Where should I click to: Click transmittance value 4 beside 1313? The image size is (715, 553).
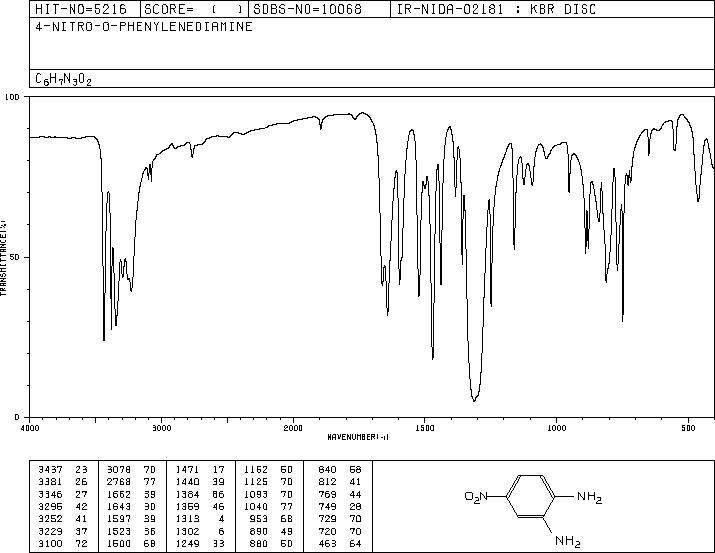(221, 519)
